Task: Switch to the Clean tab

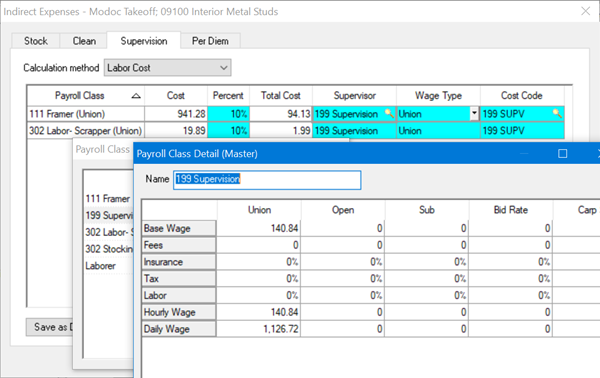Action: coord(84,41)
